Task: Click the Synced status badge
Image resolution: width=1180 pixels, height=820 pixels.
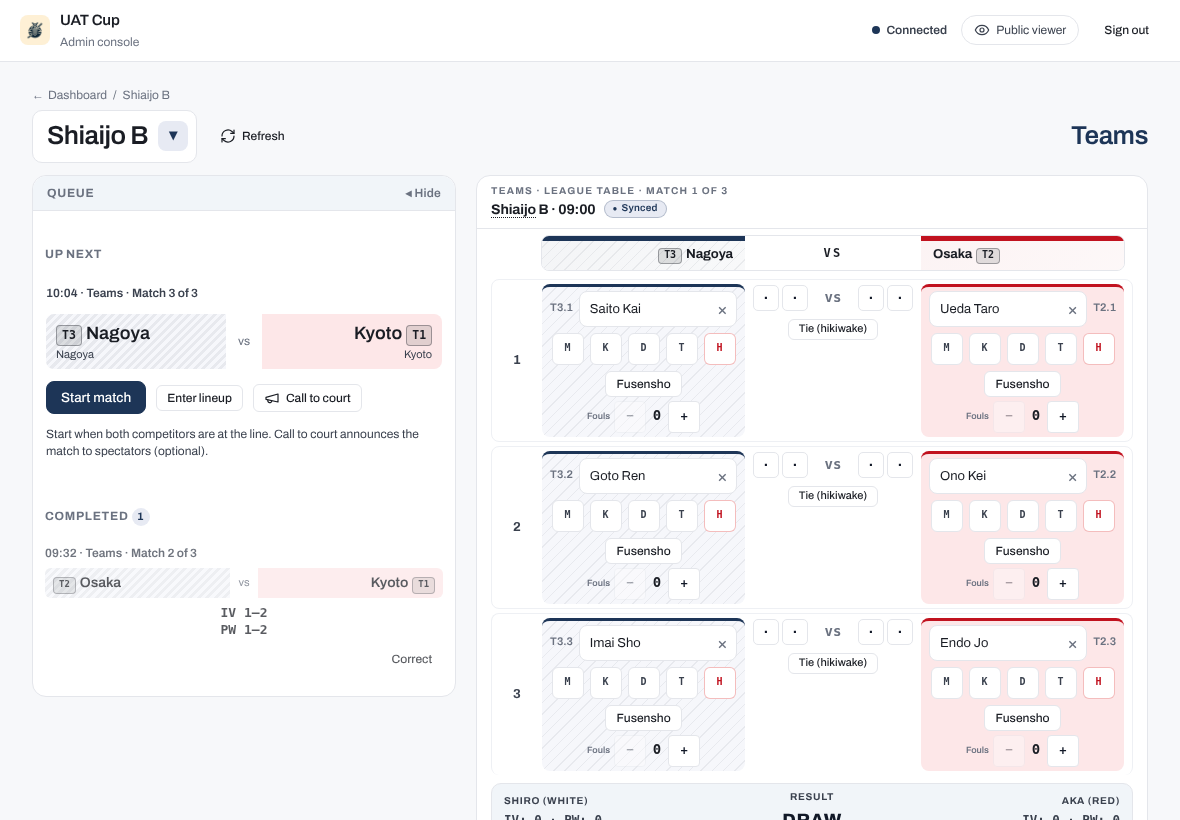Action: [x=635, y=208]
